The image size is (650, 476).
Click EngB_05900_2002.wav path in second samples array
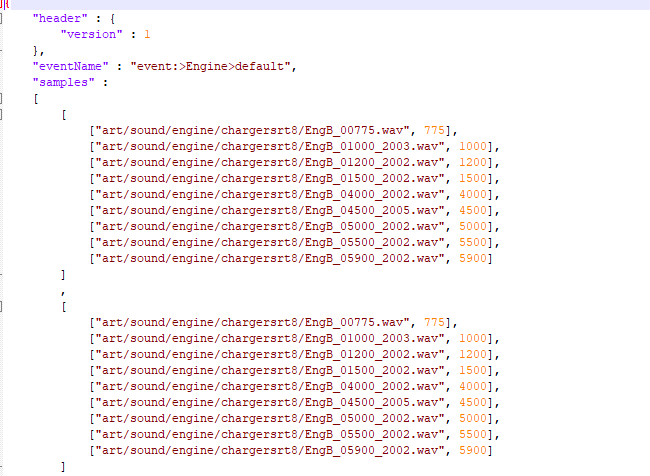[x=270, y=451]
